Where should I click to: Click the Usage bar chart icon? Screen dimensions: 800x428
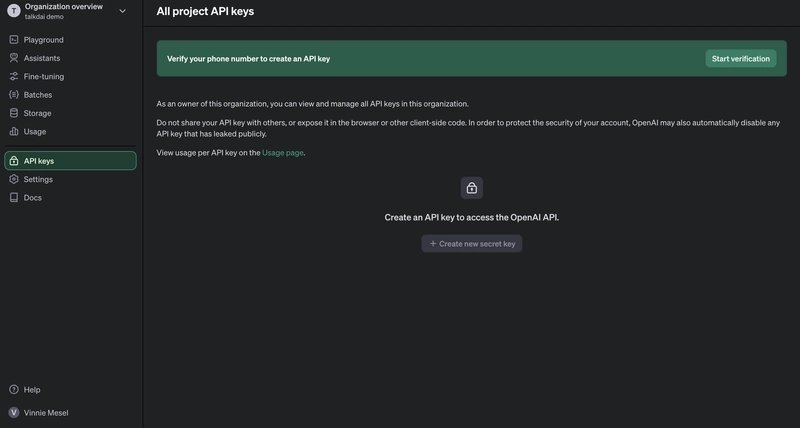tap(14, 132)
